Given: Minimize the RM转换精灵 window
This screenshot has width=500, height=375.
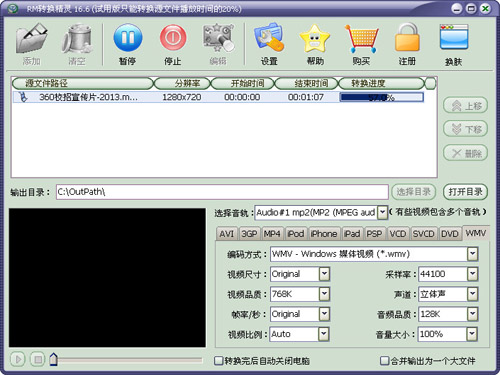Looking at the screenshot, I should click(456, 9).
